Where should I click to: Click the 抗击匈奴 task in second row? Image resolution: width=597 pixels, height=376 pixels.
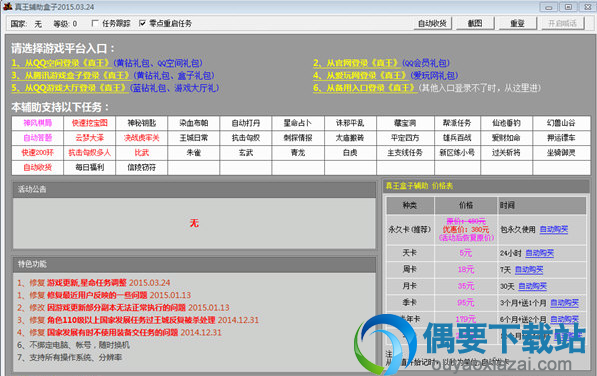246,138
